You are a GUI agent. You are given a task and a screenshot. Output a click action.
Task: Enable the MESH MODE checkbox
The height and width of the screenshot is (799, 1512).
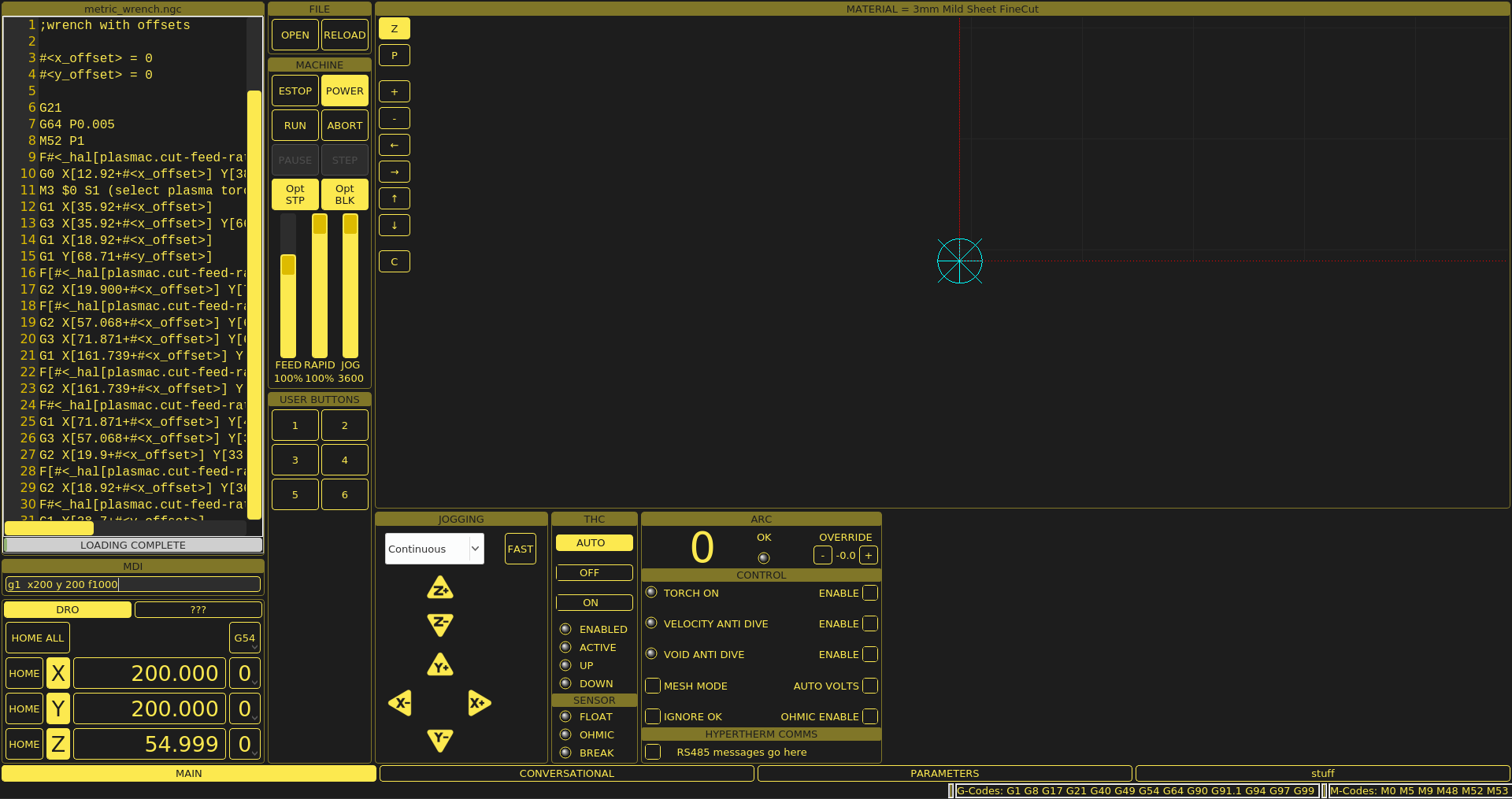pos(653,686)
